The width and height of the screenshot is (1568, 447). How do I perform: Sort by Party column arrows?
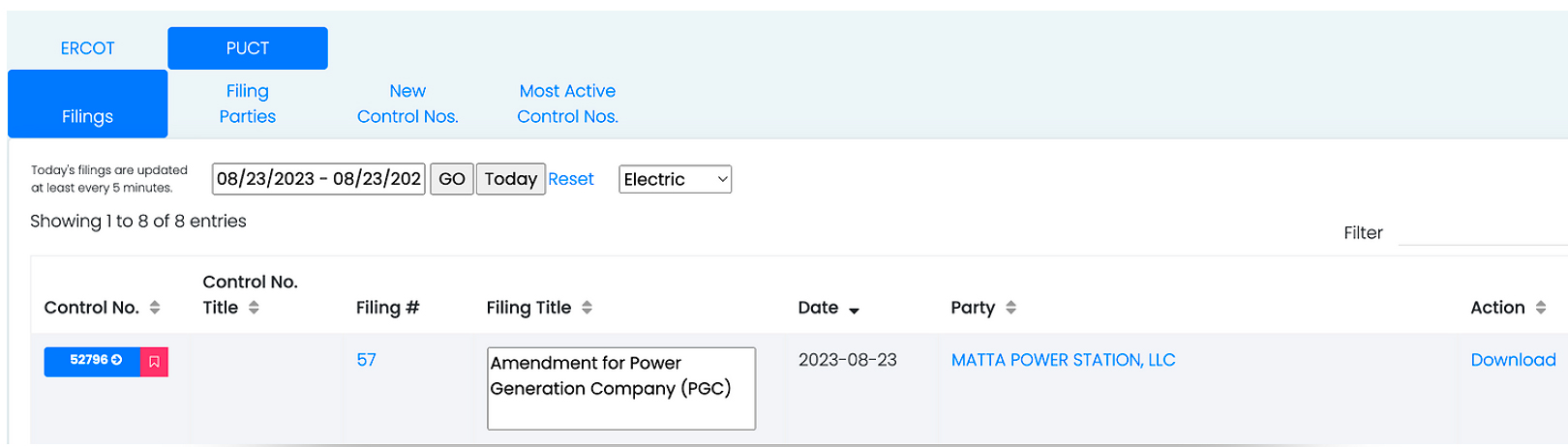(1010, 308)
